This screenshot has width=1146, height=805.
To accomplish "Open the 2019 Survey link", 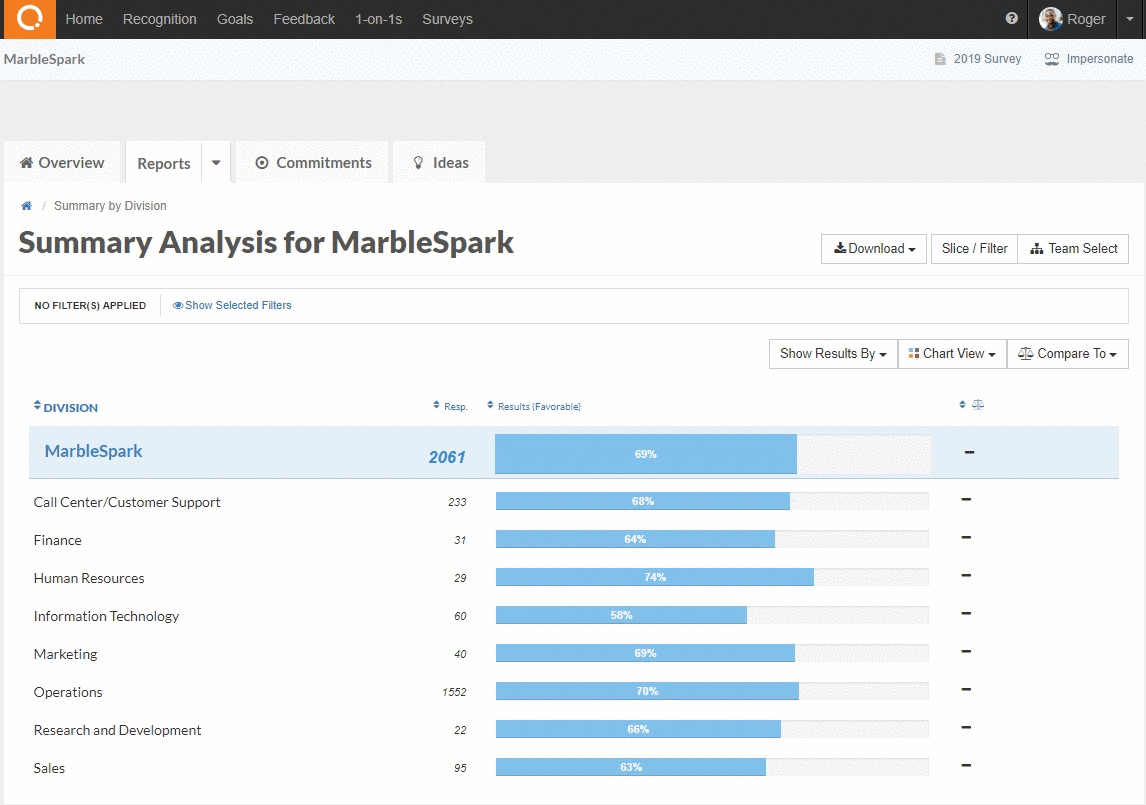I will click(x=987, y=58).
